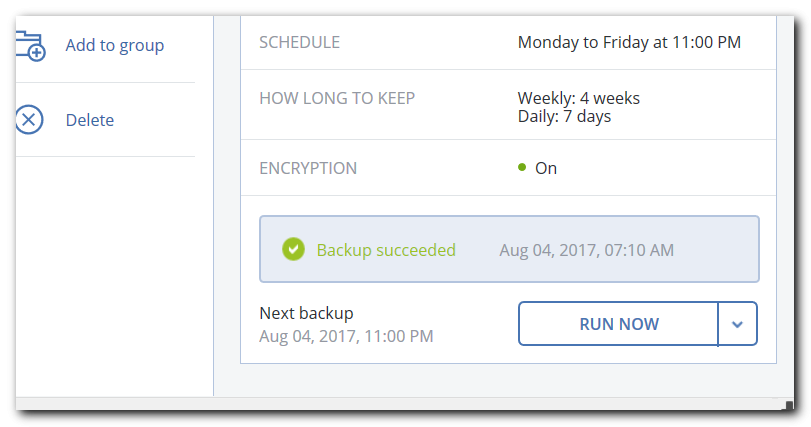The height and width of the screenshot is (427, 811).
Task: Edit the Weekly: 4 weeks retention value
Action: [x=579, y=98]
